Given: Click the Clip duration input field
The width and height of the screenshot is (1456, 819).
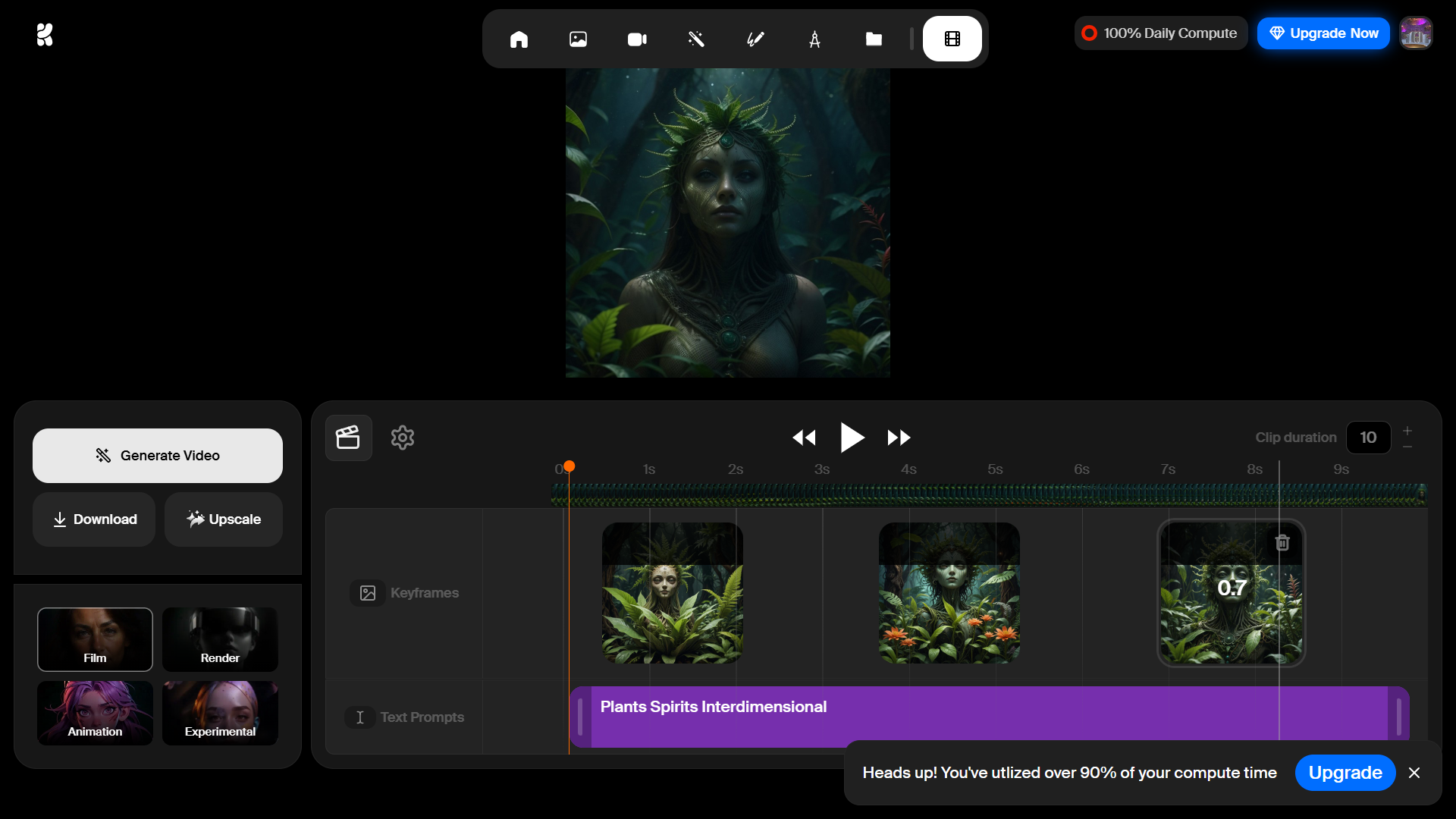Looking at the screenshot, I should coord(1368,438).
